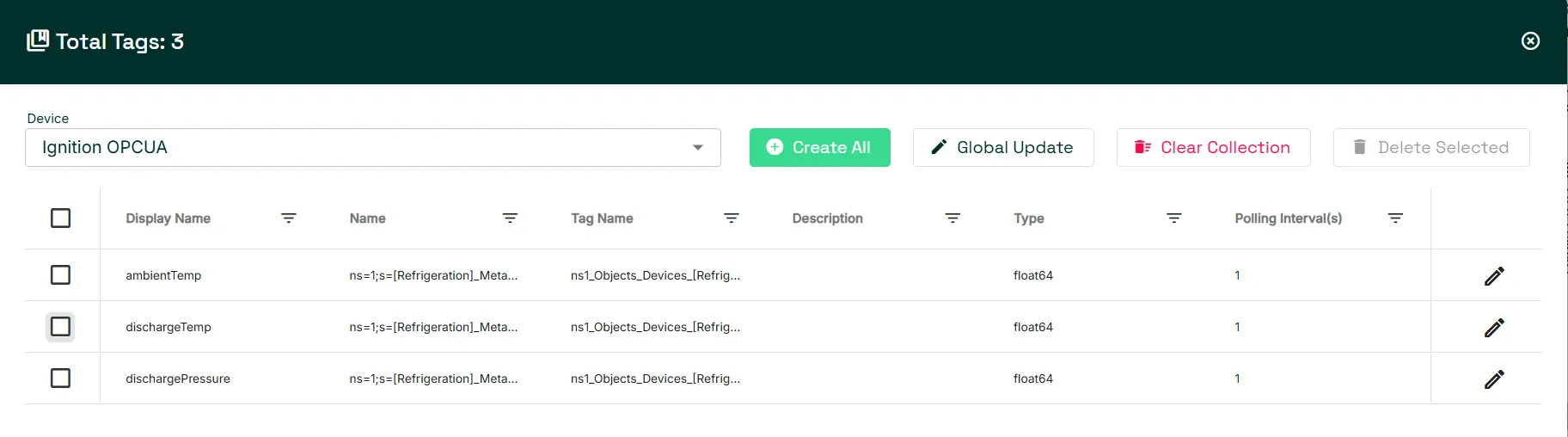Click float64 type in ambientTemp row
1568x437 pixels.
pos(1033,275)
